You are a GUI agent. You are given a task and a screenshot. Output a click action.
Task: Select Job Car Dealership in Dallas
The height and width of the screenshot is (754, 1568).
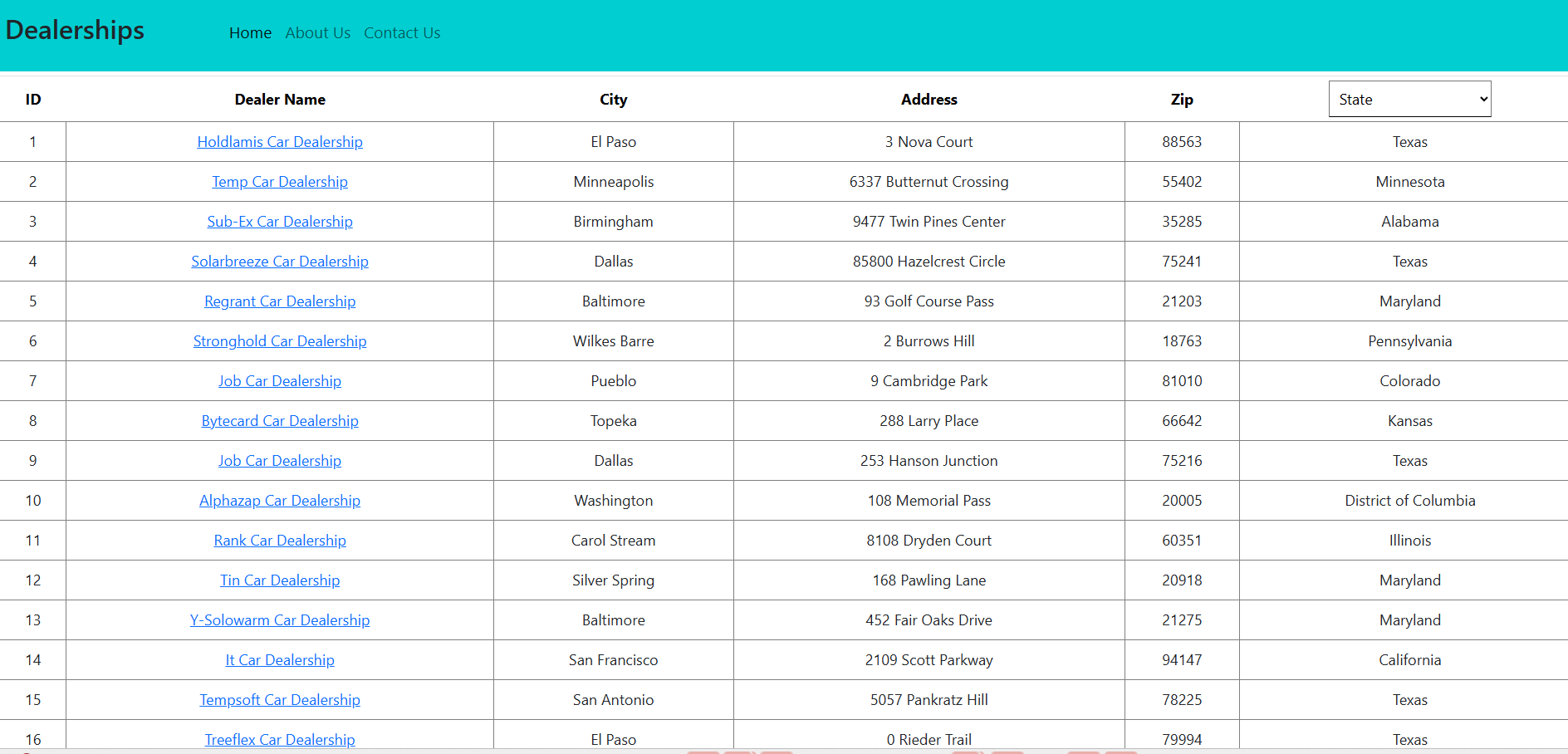pyautogui.click(x=280, y=461)
